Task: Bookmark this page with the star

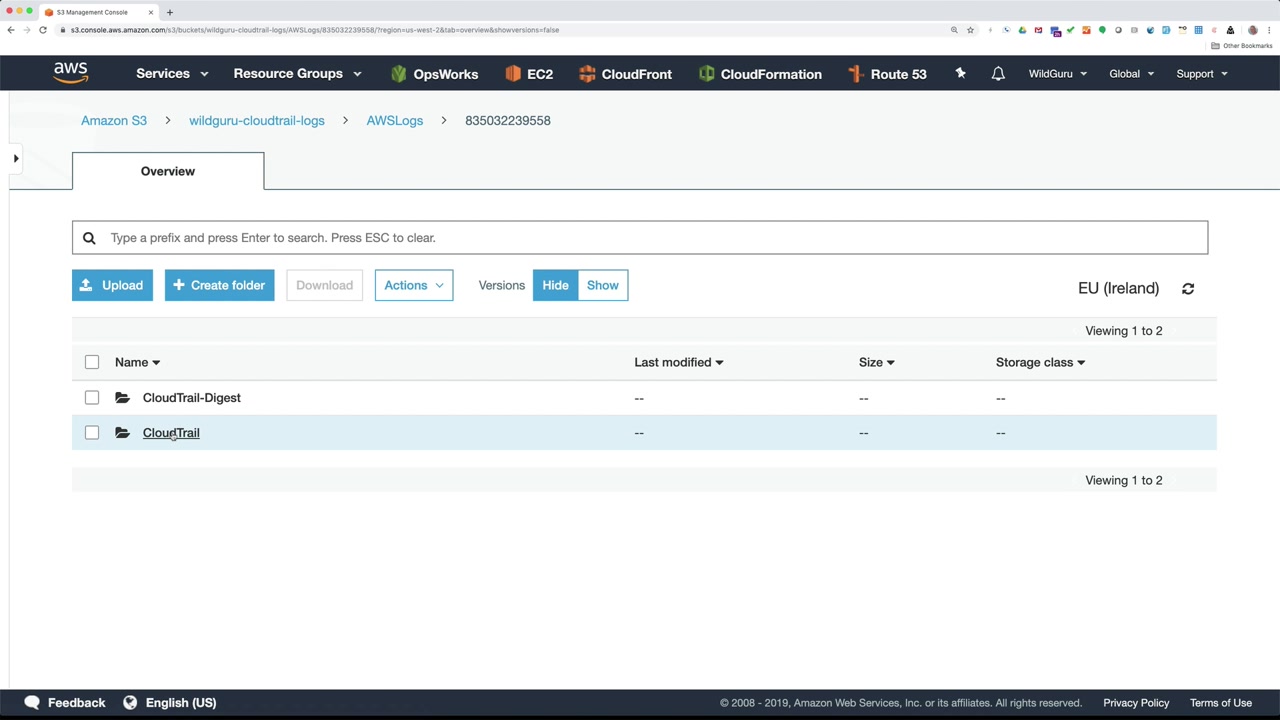Action: [x=970, y=30]
